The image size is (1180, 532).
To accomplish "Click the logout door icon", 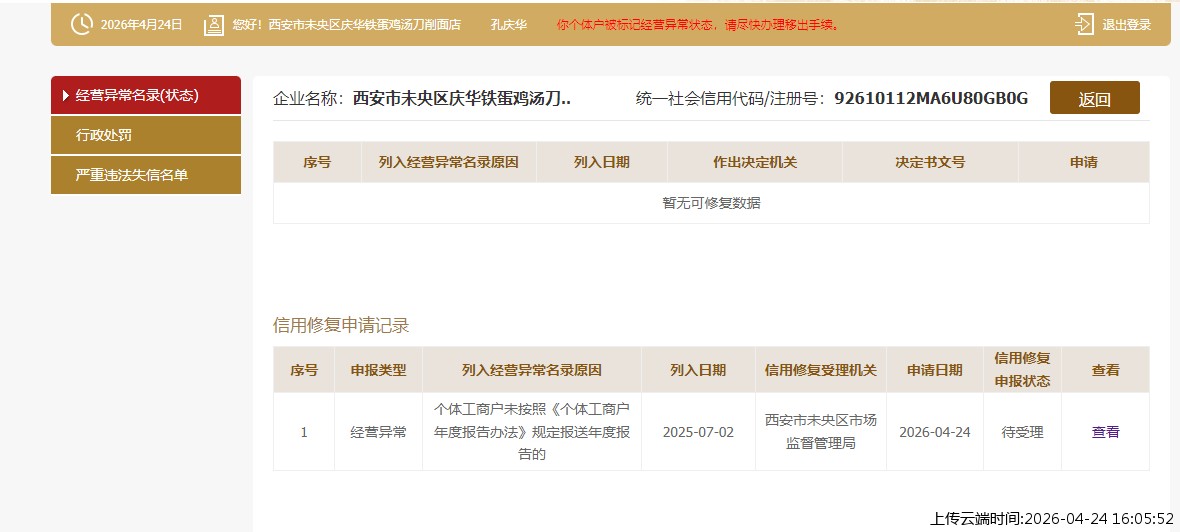I will tap(1084, 25).
